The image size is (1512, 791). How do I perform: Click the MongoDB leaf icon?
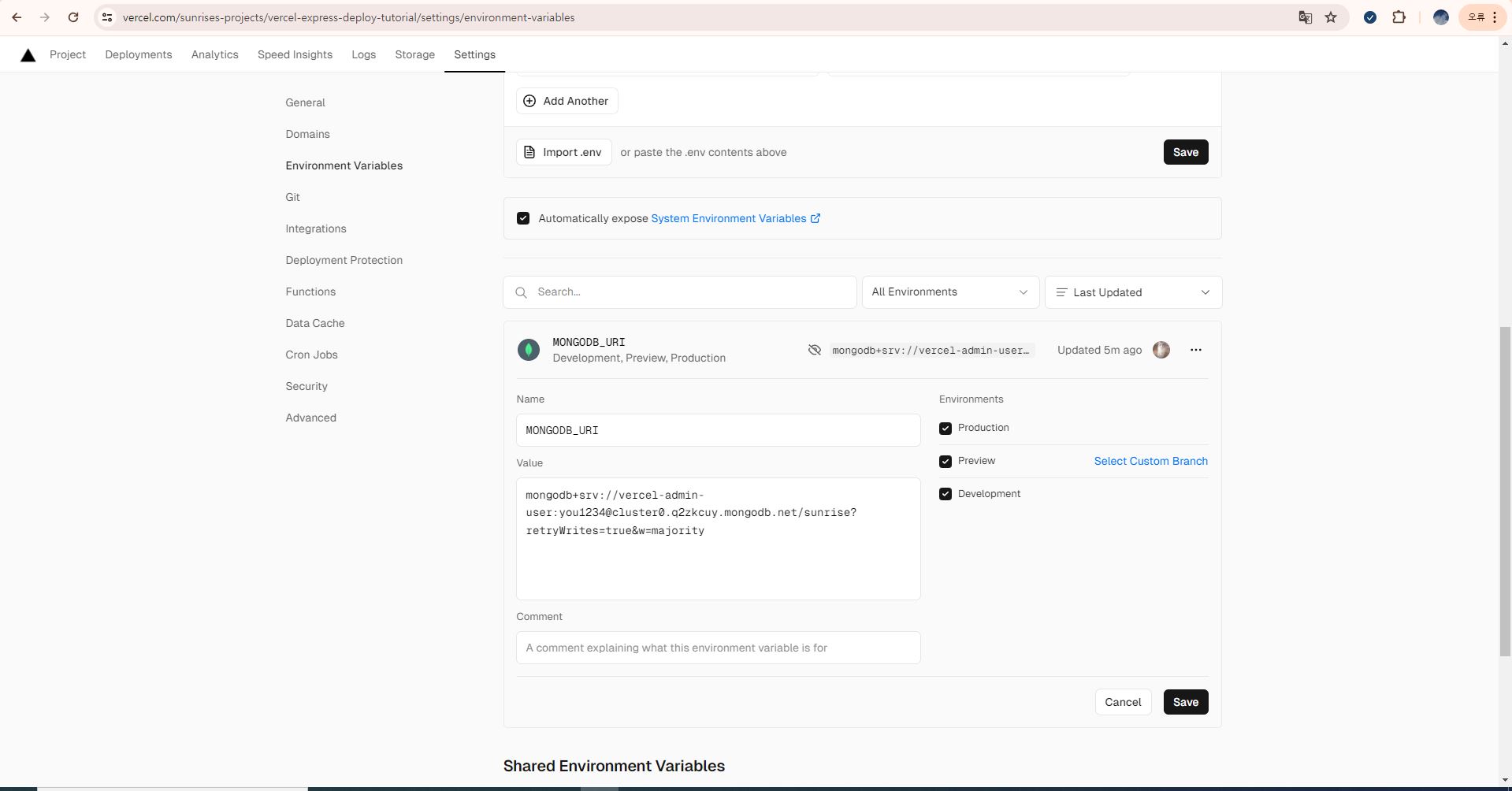[x=529, y=350]
